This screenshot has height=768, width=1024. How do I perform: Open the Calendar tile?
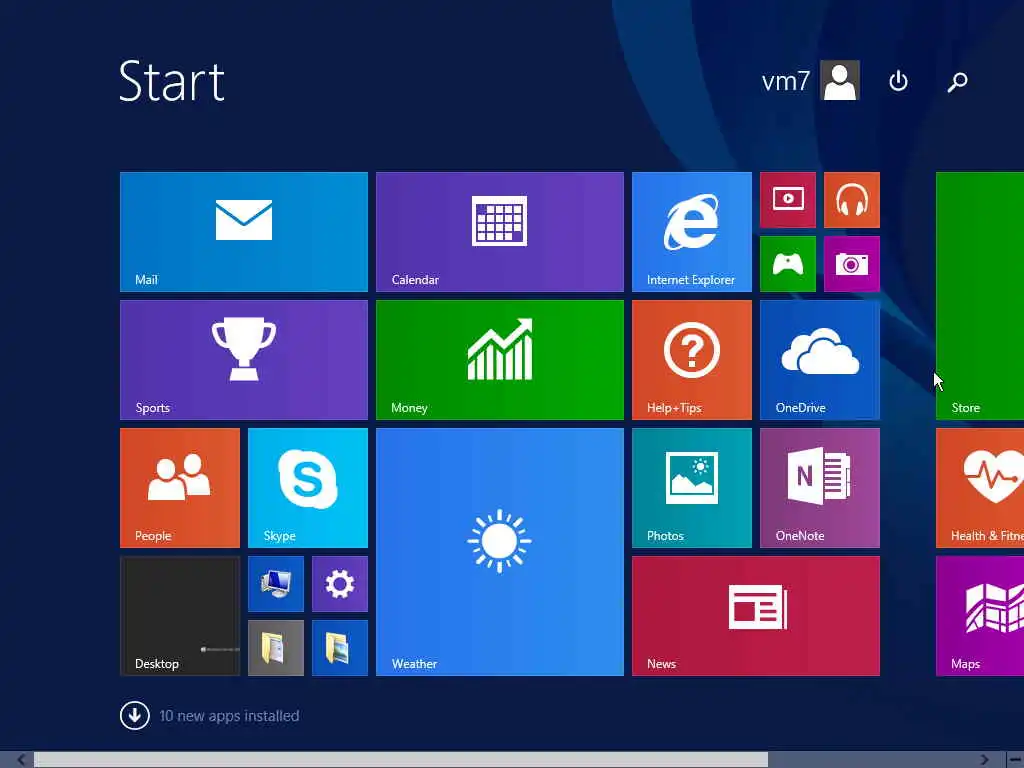click(x=500, y=232)
